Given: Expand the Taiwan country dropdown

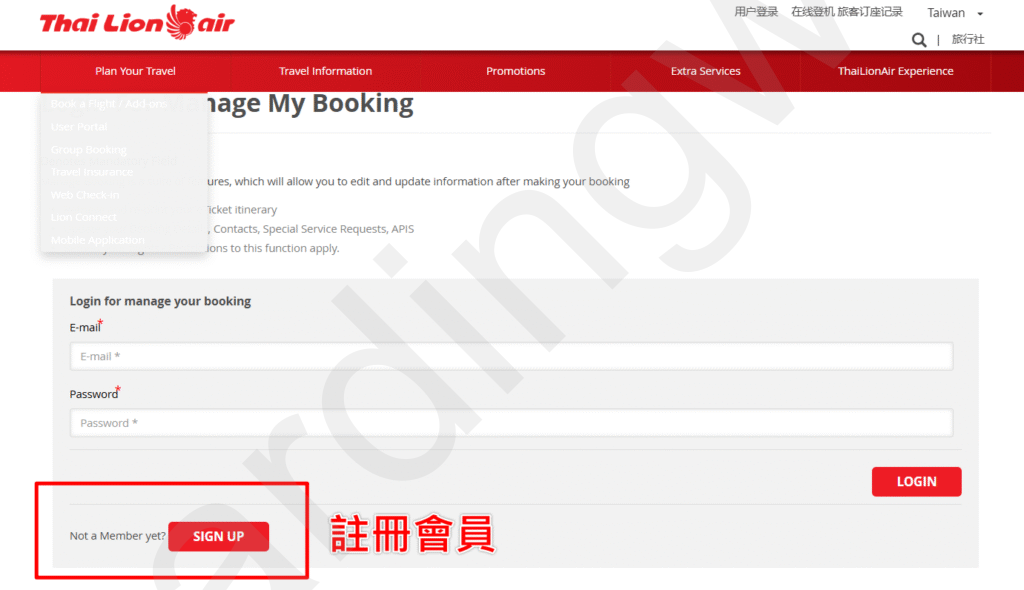Looking at the screenshot, I should tap(955, 13).
